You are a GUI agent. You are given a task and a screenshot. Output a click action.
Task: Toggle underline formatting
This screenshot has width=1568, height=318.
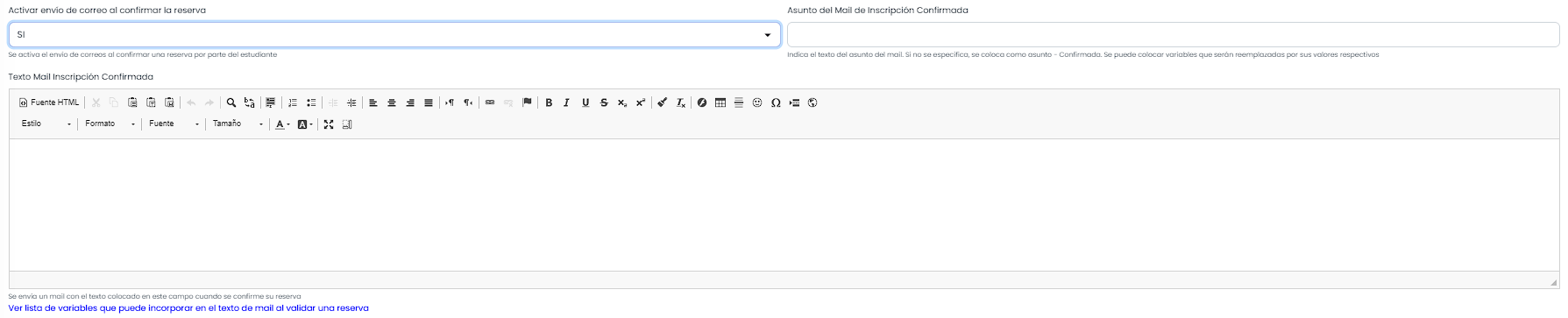[x=585, y=102]
